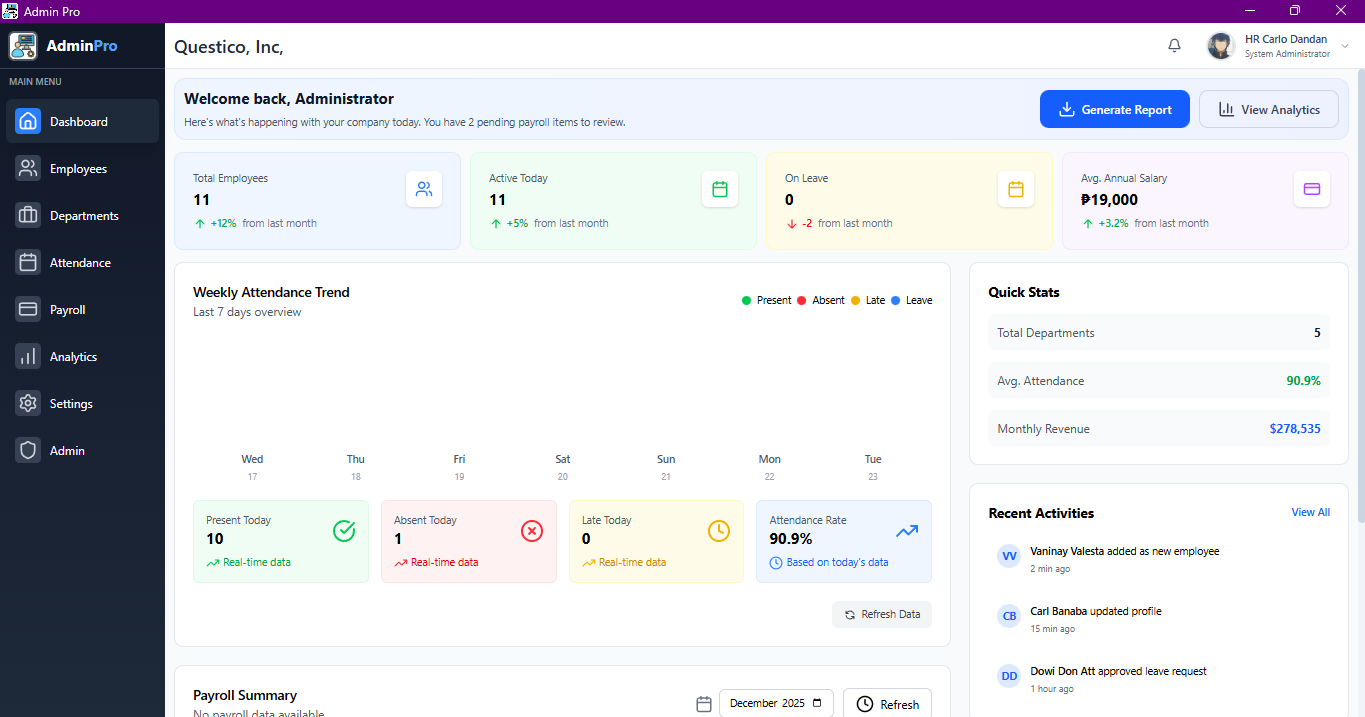Click Carl Banaba updated profile entry
Image resolution: width=1365 pixels, height=717 pixels.
click(x=1096, y=611)
